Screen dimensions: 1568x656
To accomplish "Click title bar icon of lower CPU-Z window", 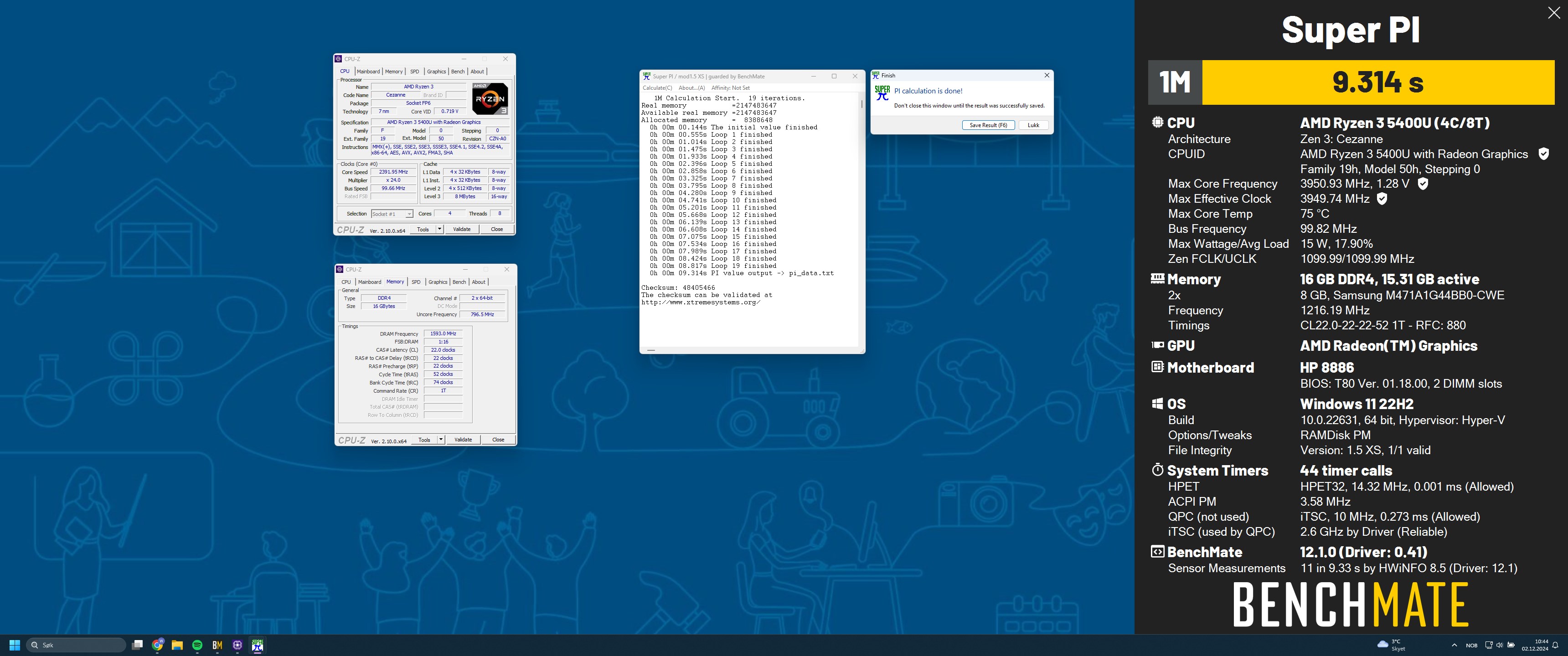I will pyautogui.click(x=340, y=270).
